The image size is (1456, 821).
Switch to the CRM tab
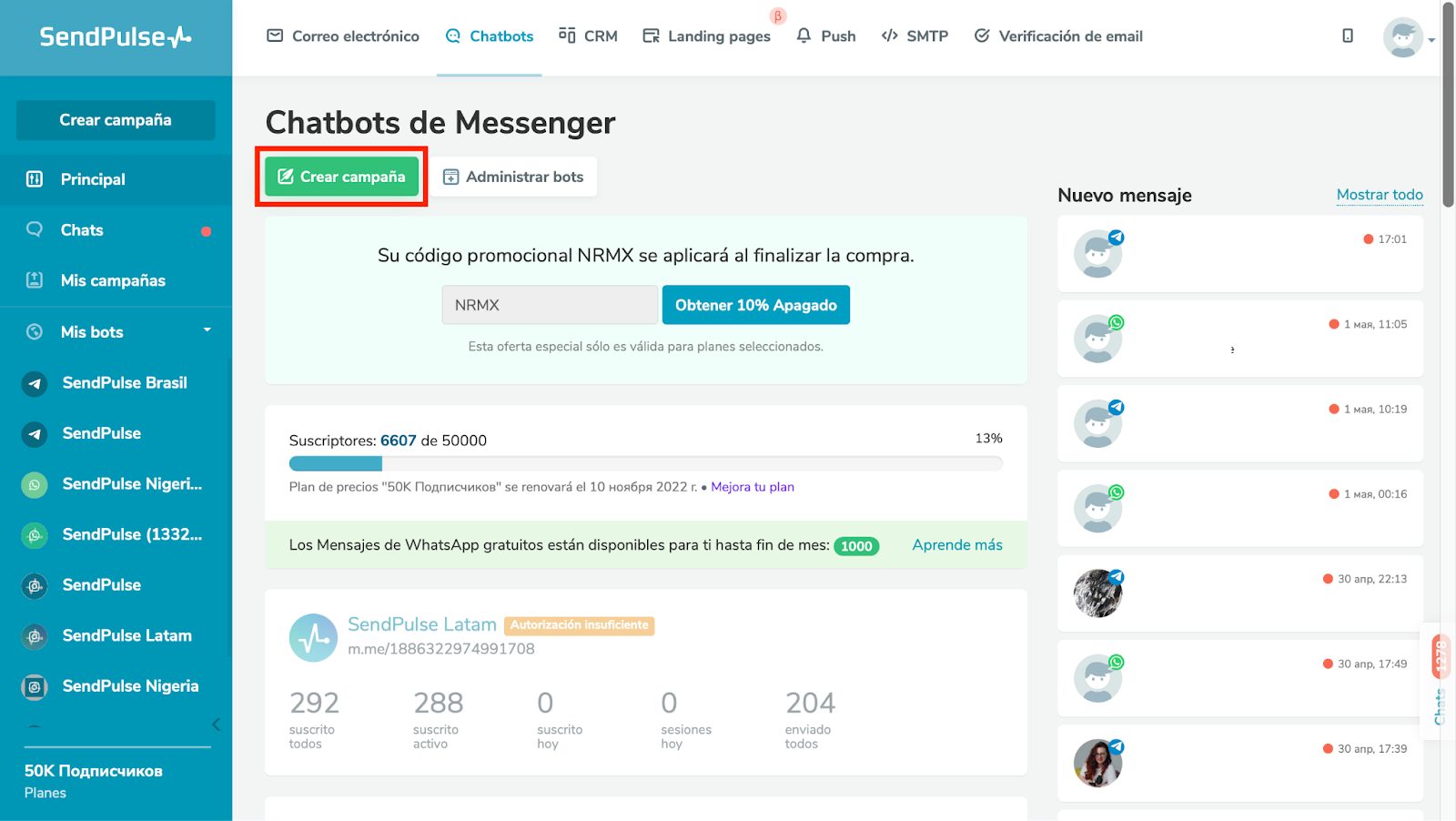588,36
